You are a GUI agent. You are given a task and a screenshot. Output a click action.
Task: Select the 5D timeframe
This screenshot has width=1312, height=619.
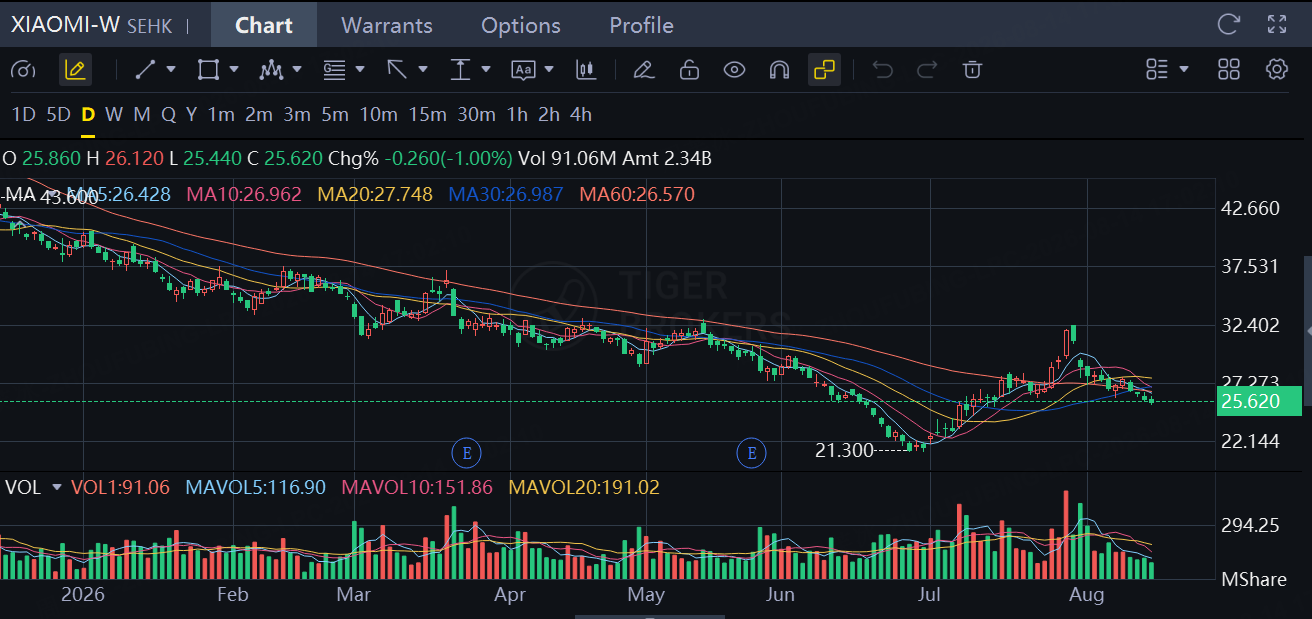[x=59, y=115]
